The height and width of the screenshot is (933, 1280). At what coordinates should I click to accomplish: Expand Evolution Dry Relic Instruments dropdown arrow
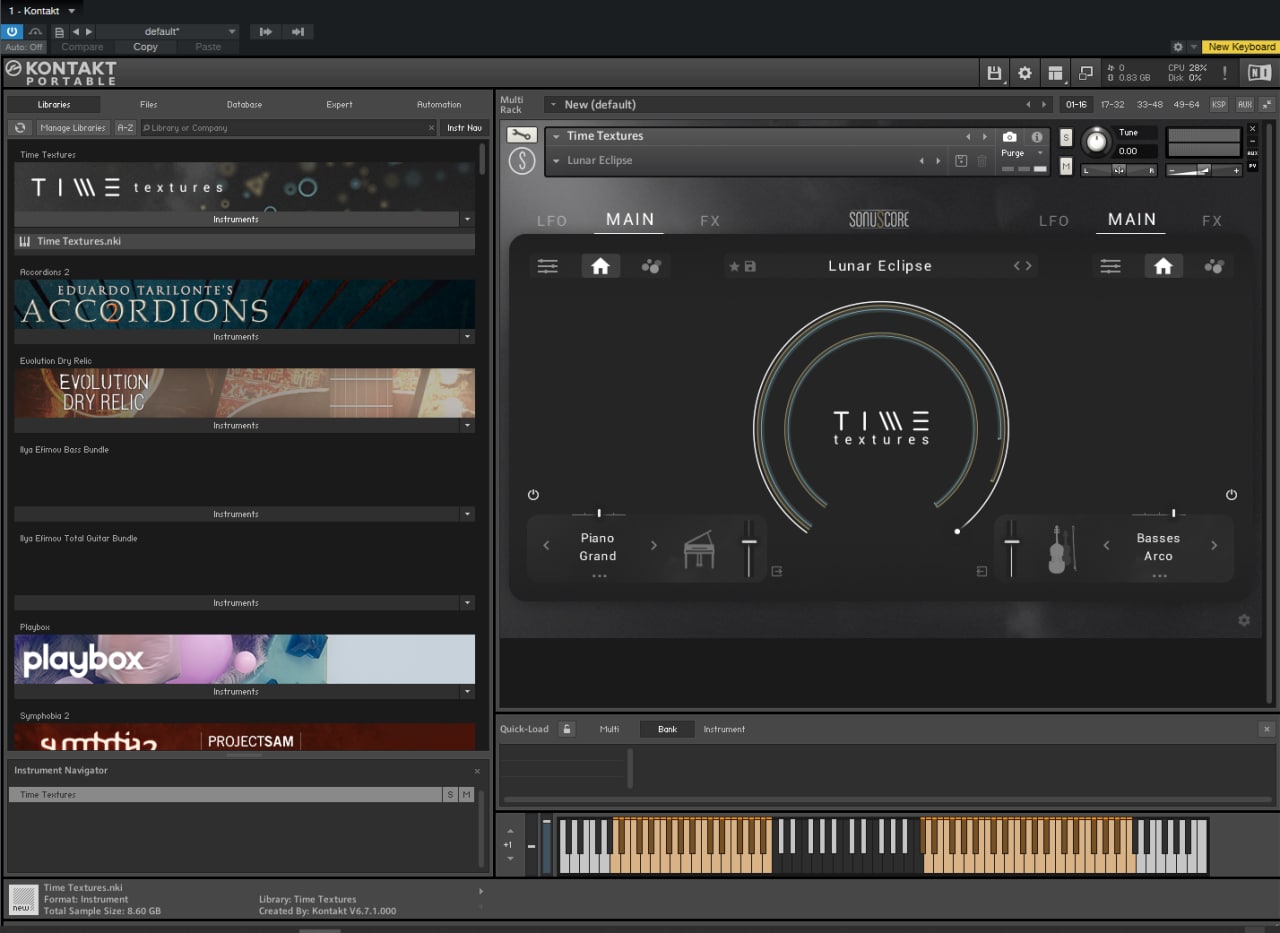click(x=467, y=426)
